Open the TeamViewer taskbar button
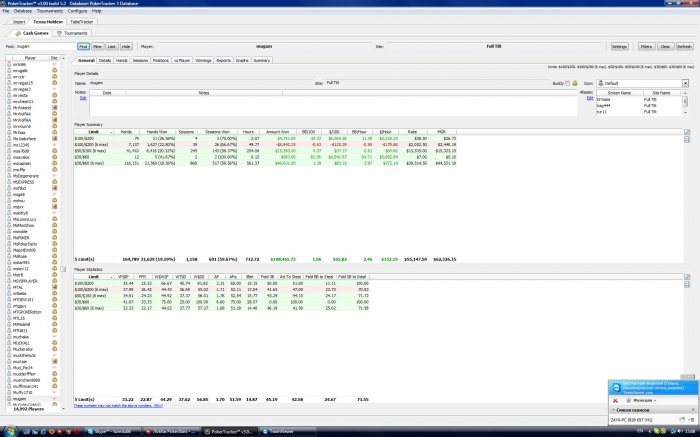 (288, 432)
